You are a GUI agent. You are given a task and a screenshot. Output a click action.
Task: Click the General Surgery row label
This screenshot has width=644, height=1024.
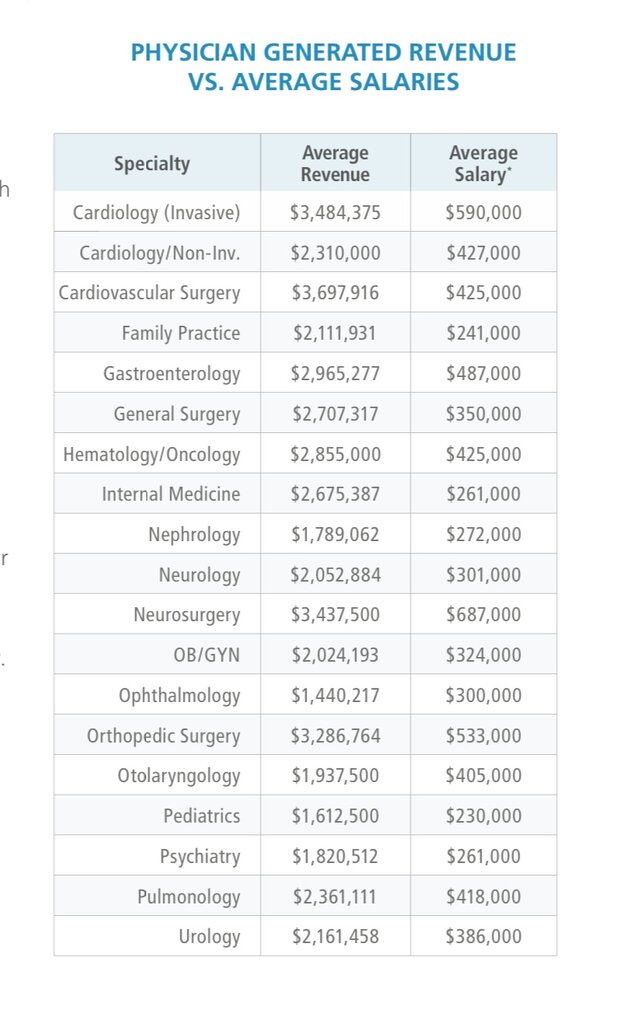click(x=177, y=414)
